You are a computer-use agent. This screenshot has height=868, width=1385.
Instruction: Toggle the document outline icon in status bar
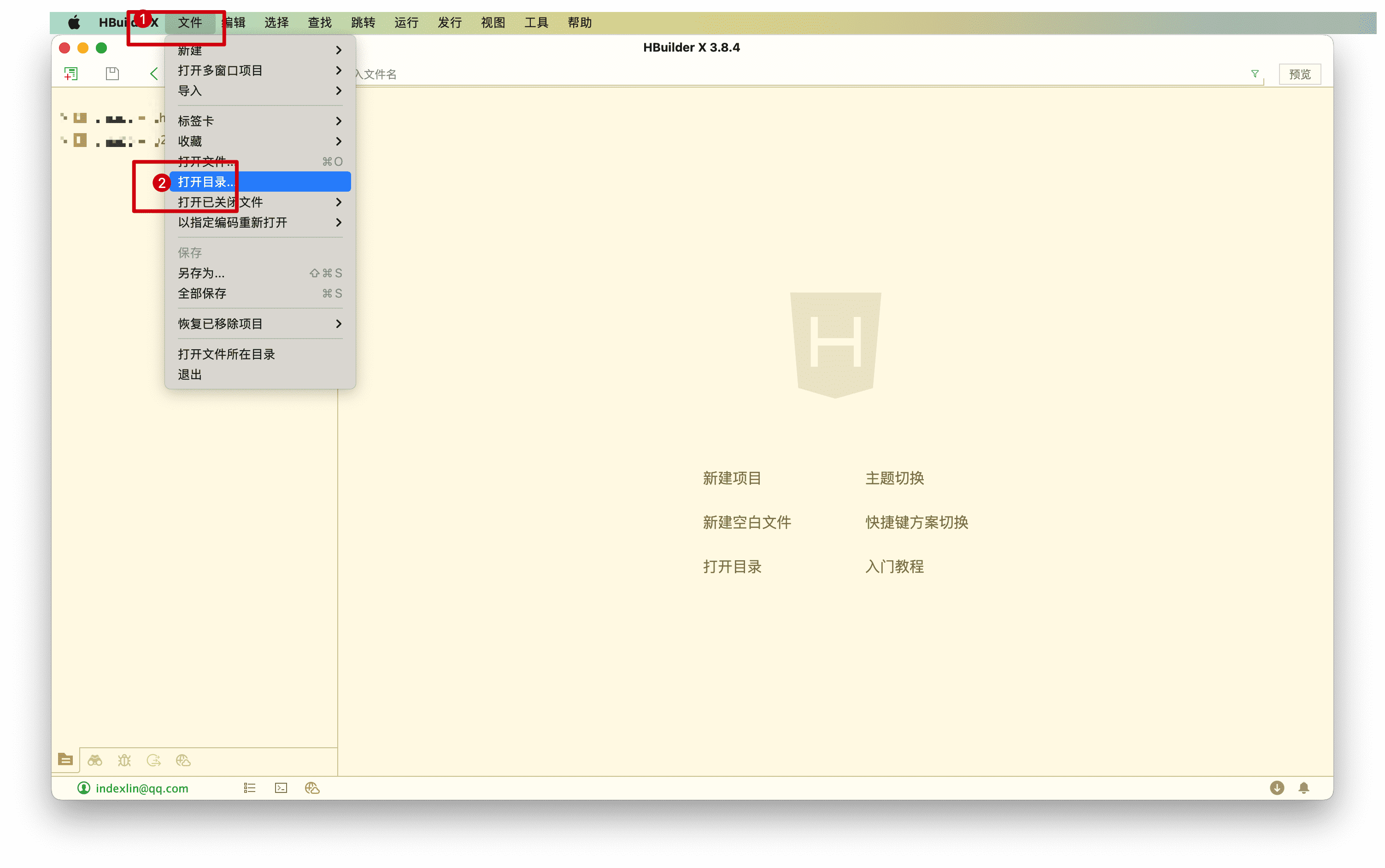[x=250, y=788]
